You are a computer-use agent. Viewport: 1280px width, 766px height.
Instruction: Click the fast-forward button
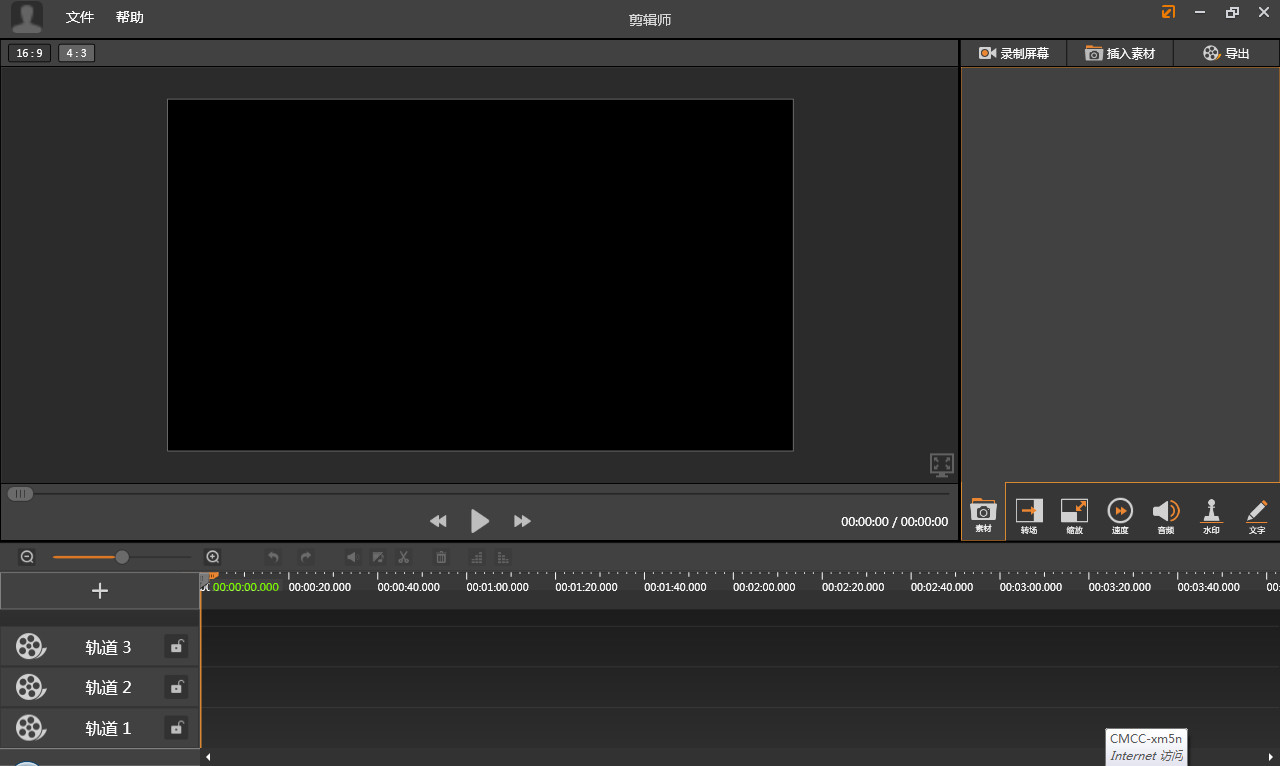coord(522,521)
